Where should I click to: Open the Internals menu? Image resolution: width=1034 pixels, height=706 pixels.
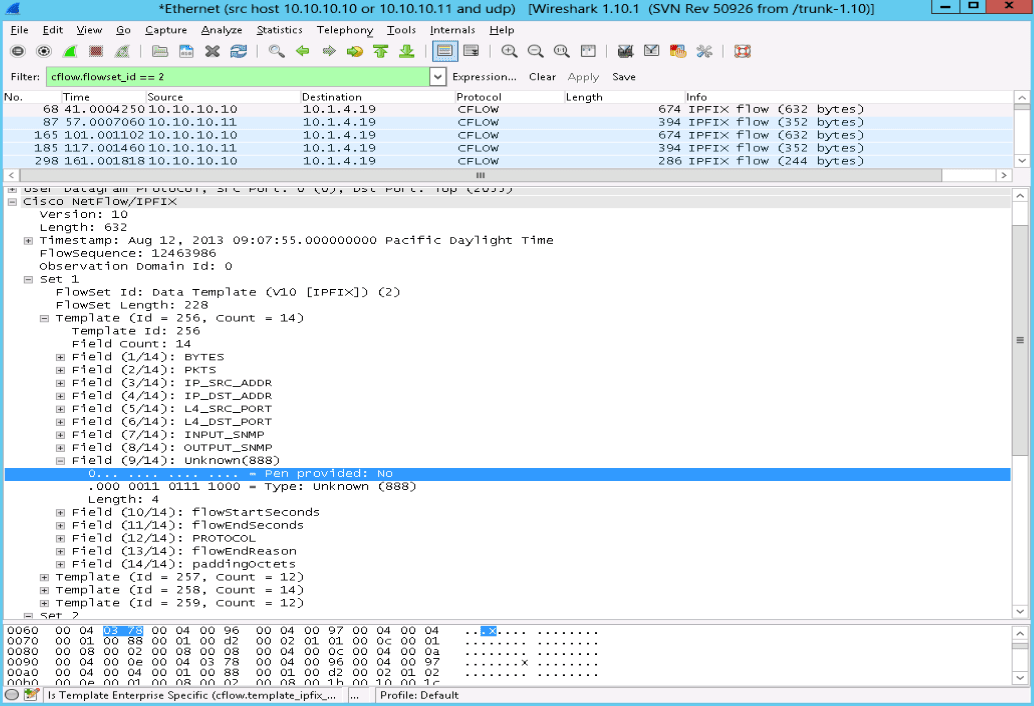(452, 30)
